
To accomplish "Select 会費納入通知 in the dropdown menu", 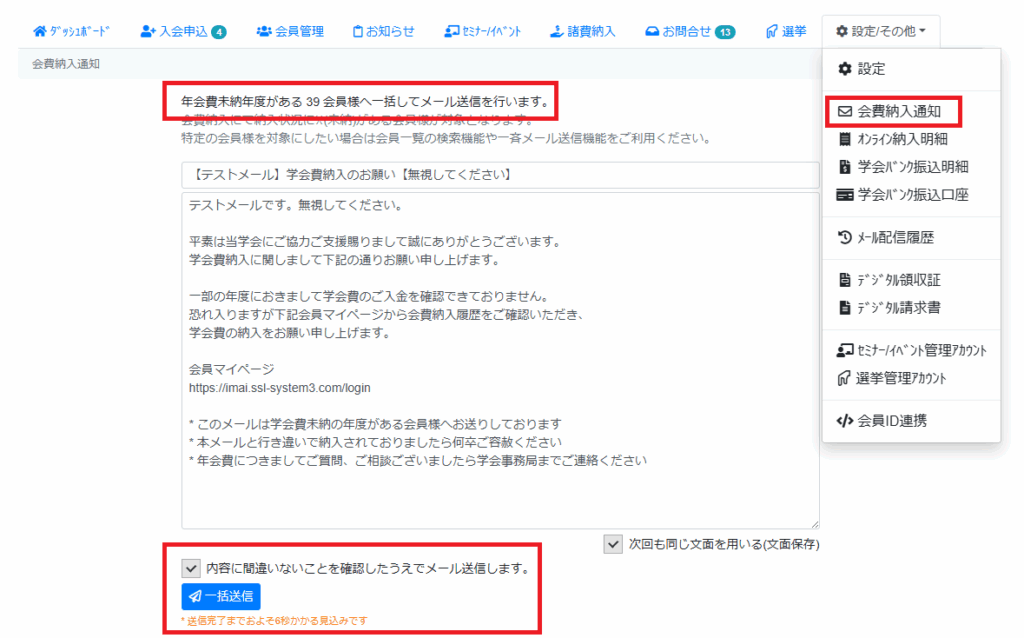I will [898, 111].
